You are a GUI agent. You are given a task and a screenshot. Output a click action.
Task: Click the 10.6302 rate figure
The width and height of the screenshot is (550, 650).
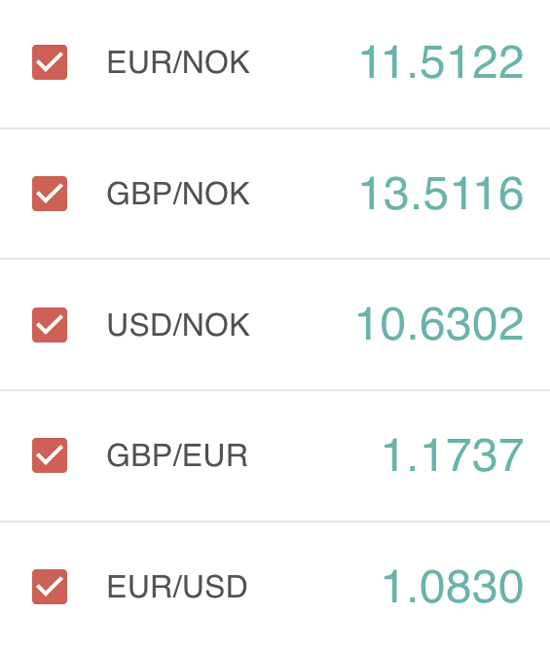[440, 325]
